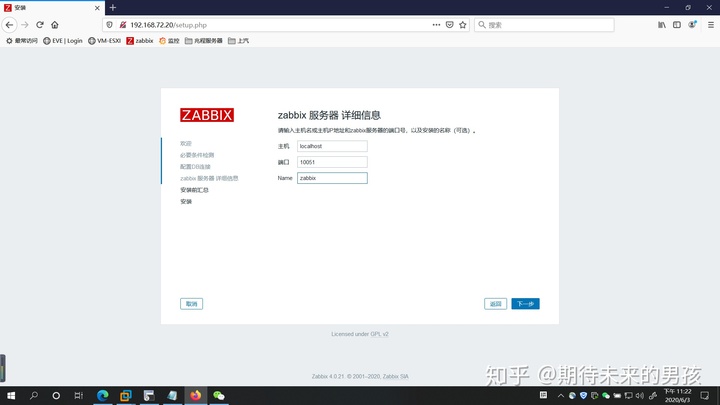The height and width of the screenshot is (405, 720).
Task: Click 欢迎 step in setup sidebar
Action: click(x=186, y=144)
